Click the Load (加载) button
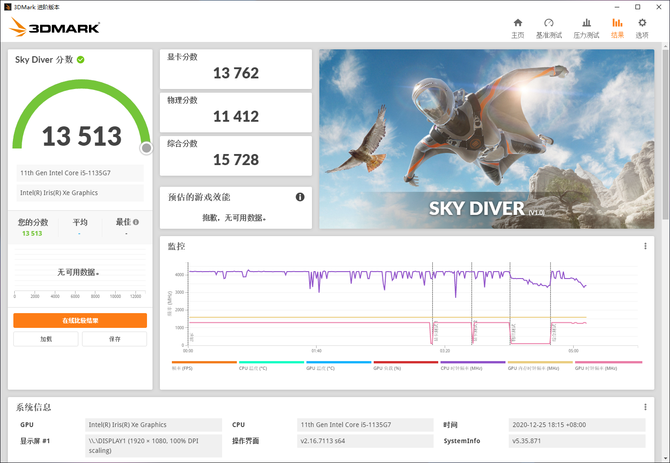 (x=46, y=339)
